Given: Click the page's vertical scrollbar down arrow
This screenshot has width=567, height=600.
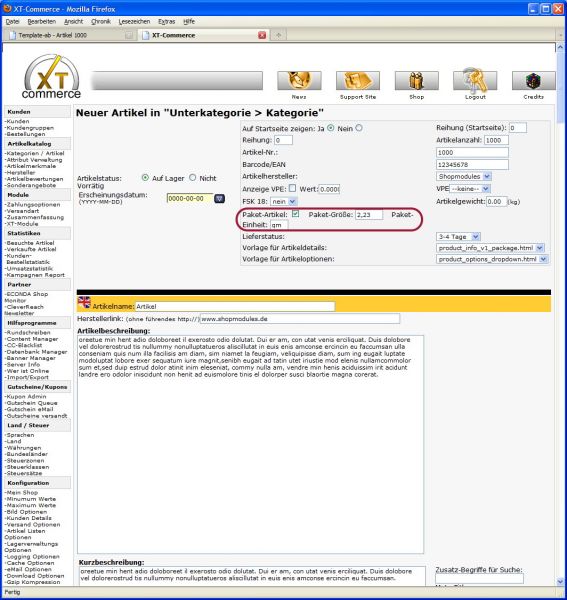Looking at the screenshot, I should [561, 581].
